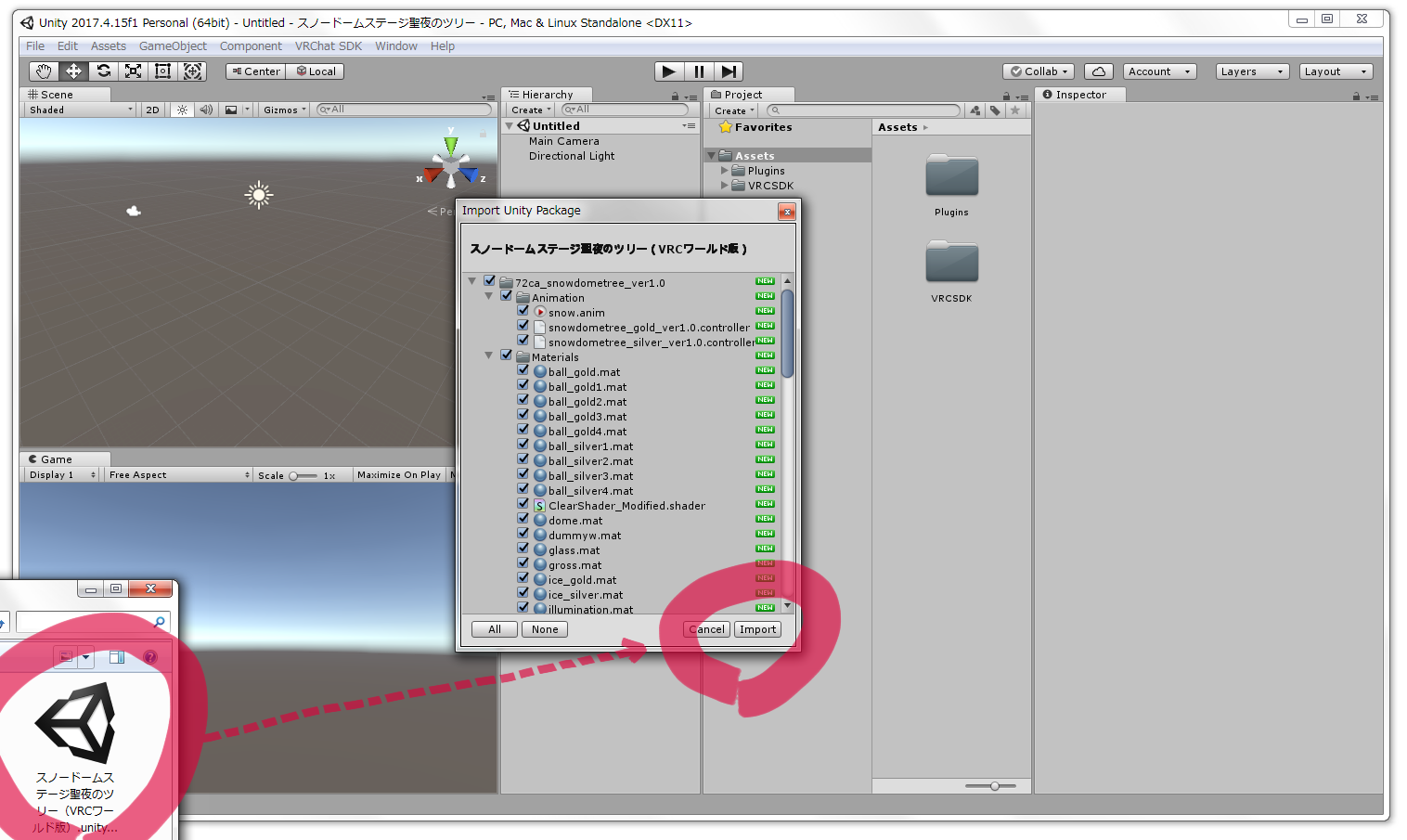
Task: Lock the Inspector panel
Action: pos(1356,96)
